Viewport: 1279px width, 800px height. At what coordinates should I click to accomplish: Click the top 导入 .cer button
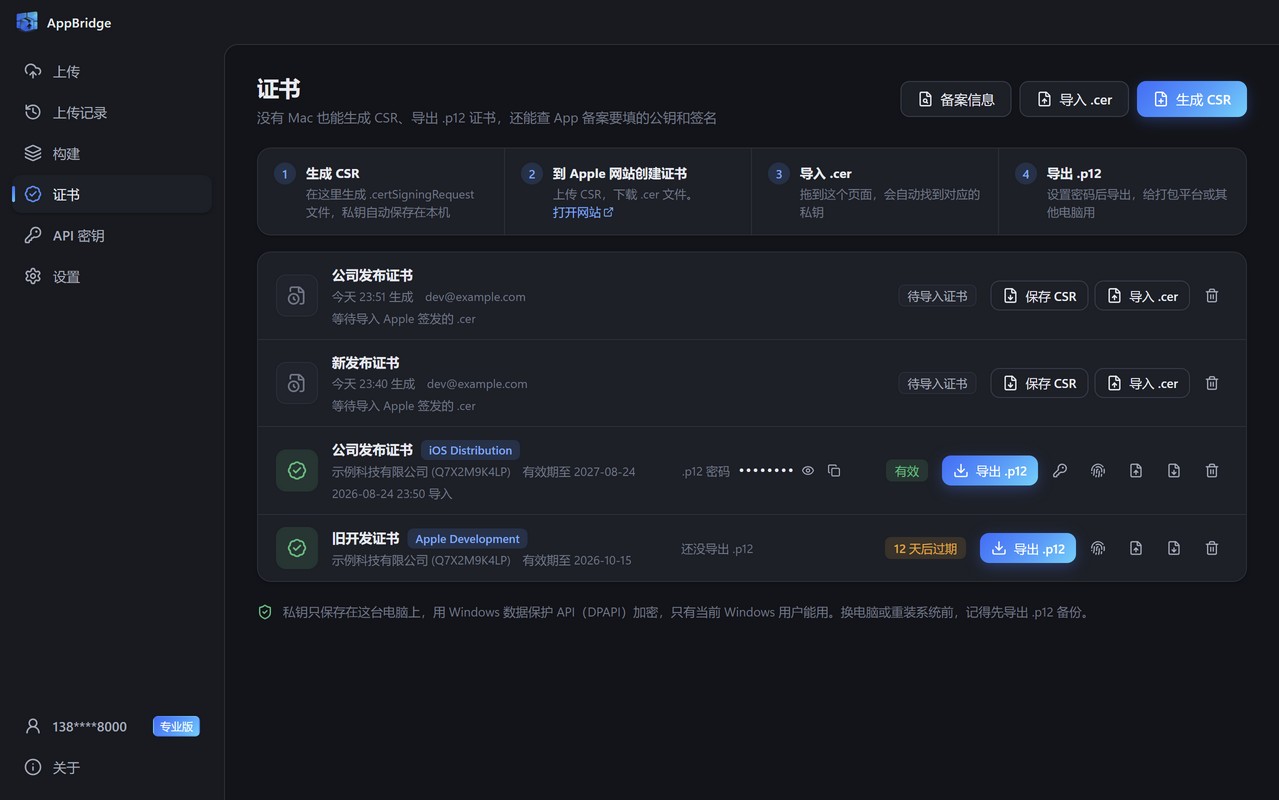pyautogui.click(x=1074, y=99)
